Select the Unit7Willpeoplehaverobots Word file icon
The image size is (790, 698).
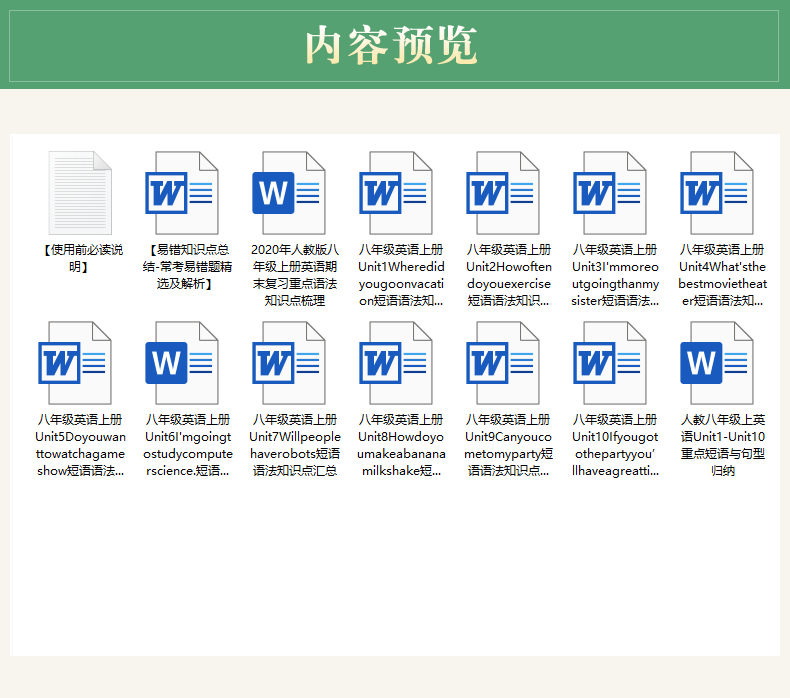(x=289, y=363)
